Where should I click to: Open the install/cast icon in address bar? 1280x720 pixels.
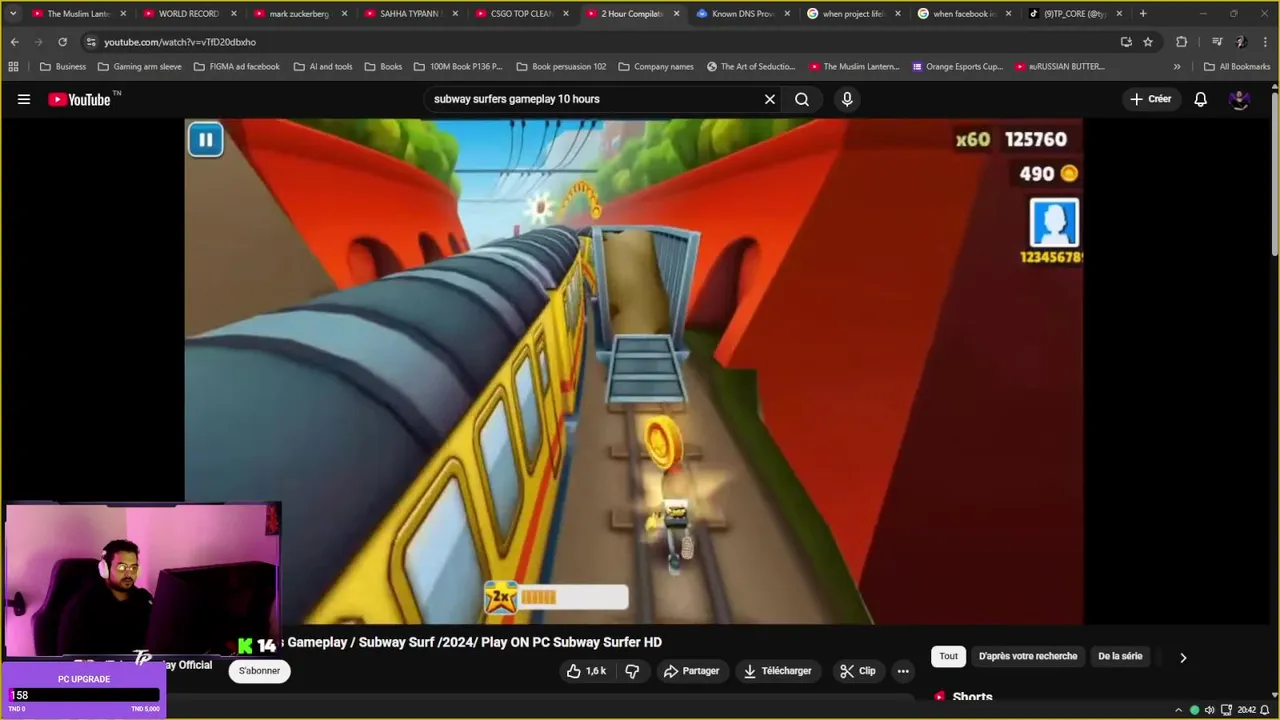[1126, 42]
